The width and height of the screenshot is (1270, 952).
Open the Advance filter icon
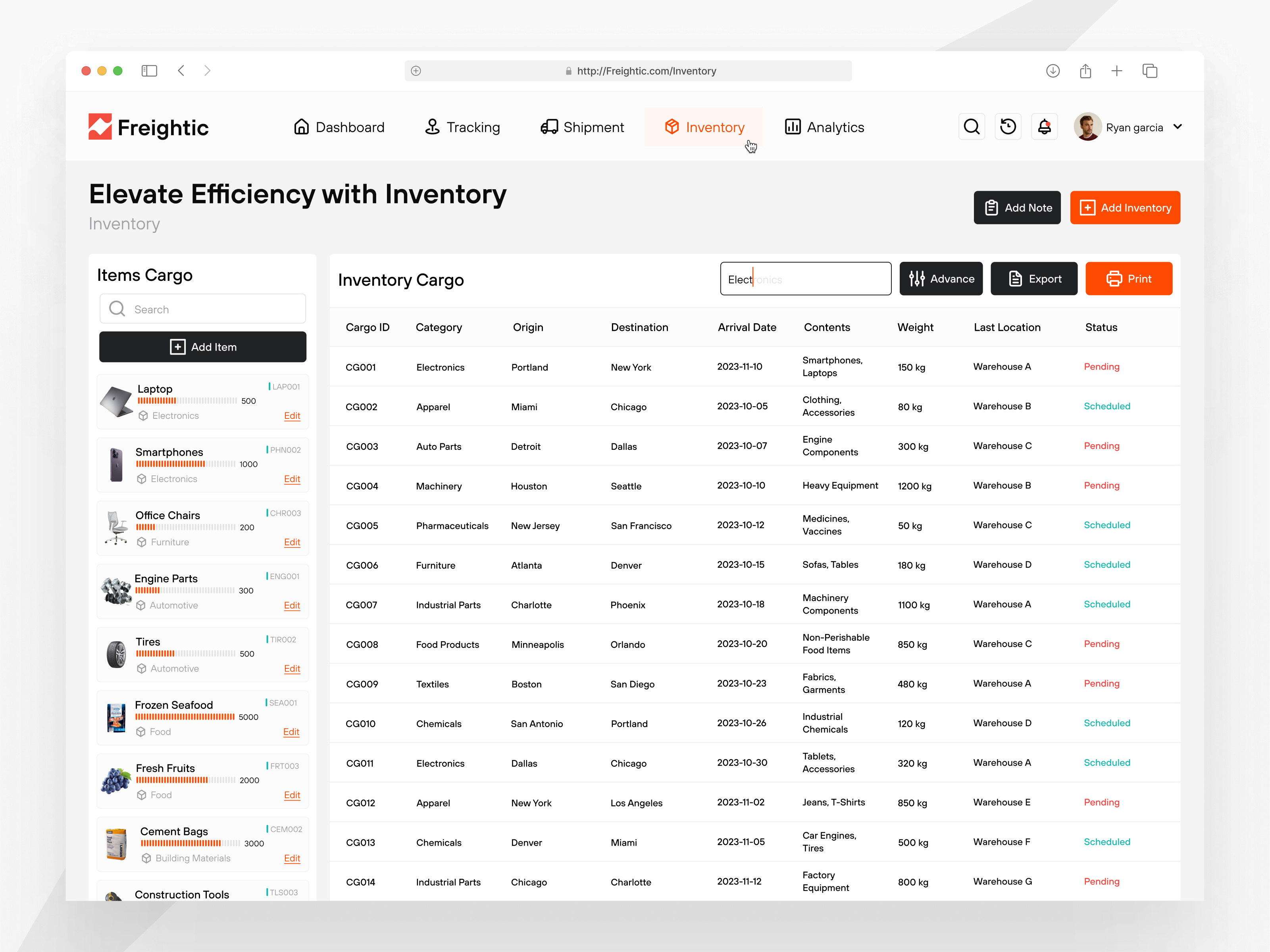917,279
